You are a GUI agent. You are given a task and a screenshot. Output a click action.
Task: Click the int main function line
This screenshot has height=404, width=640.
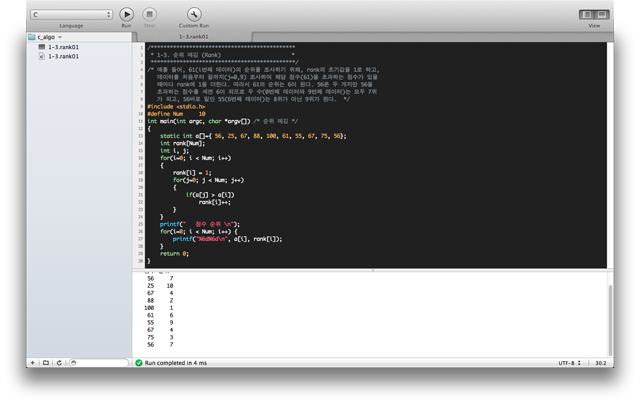point(222,121)
